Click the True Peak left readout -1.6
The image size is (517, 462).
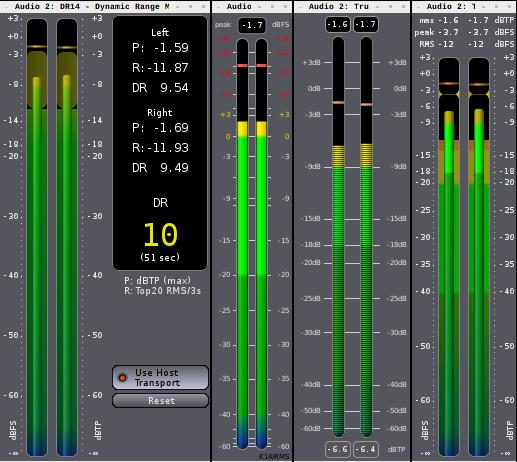click(x=338, y=24)
